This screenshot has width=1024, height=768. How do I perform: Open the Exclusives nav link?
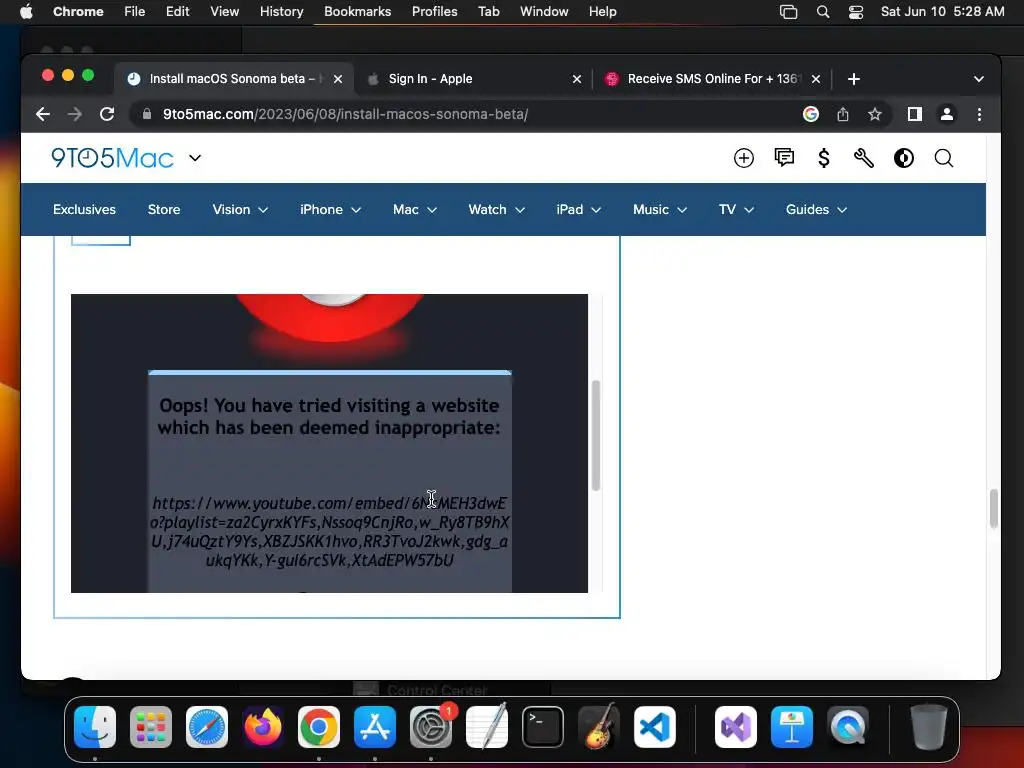coord(84,210)
